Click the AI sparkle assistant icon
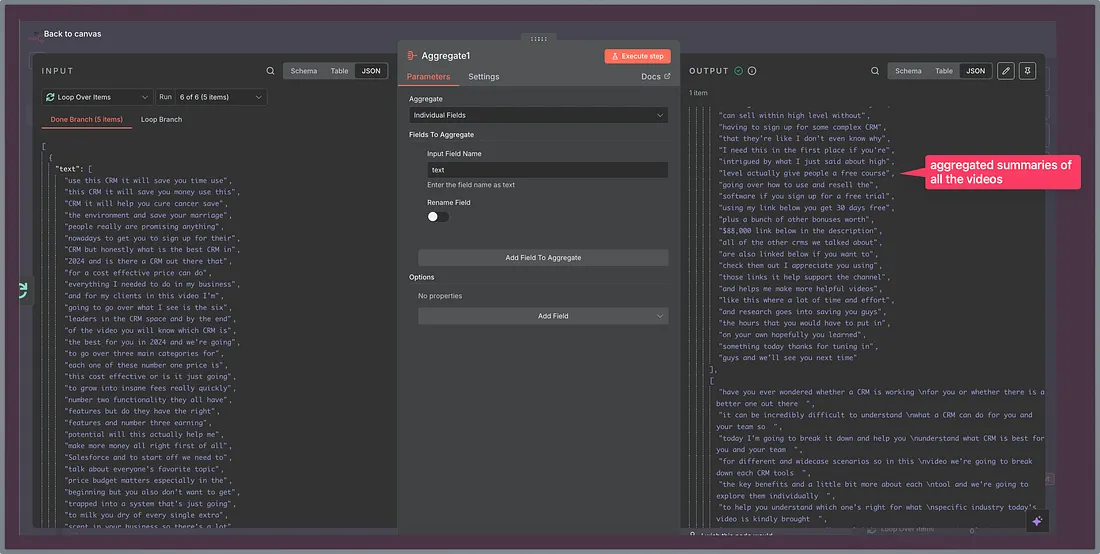 [1037, 521]
